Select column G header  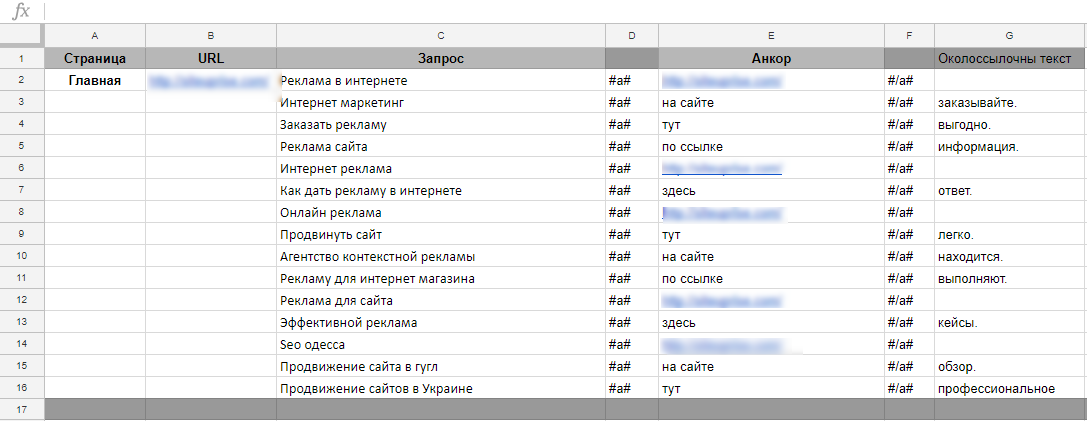point(1010,35)
